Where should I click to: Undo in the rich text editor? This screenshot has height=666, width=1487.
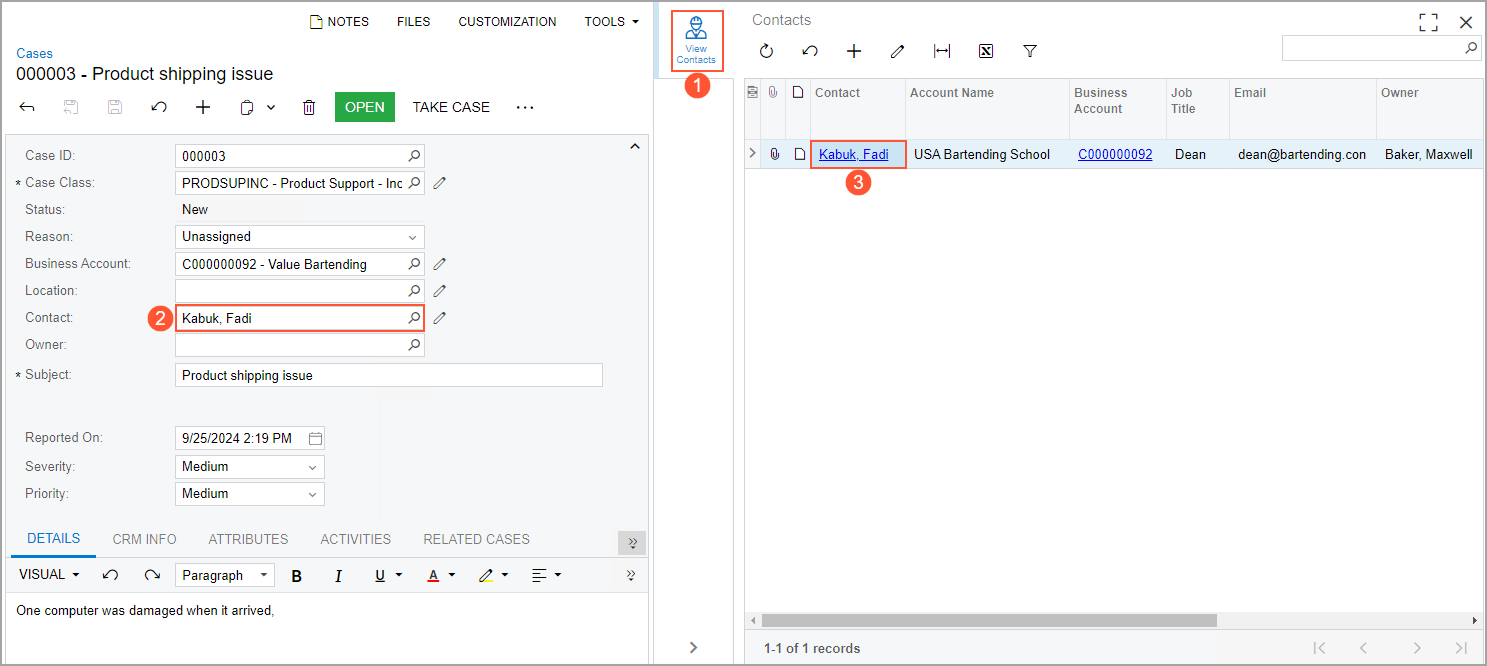point(111,575)
